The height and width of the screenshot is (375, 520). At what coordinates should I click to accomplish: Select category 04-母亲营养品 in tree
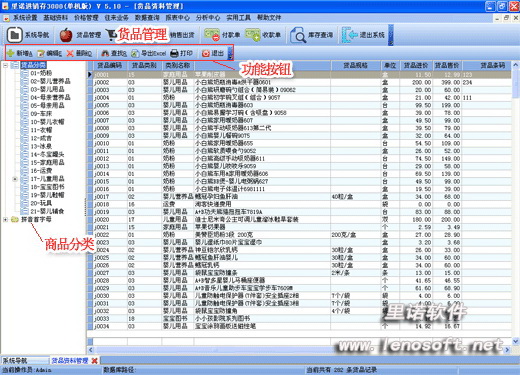click(x=50, y=97)
